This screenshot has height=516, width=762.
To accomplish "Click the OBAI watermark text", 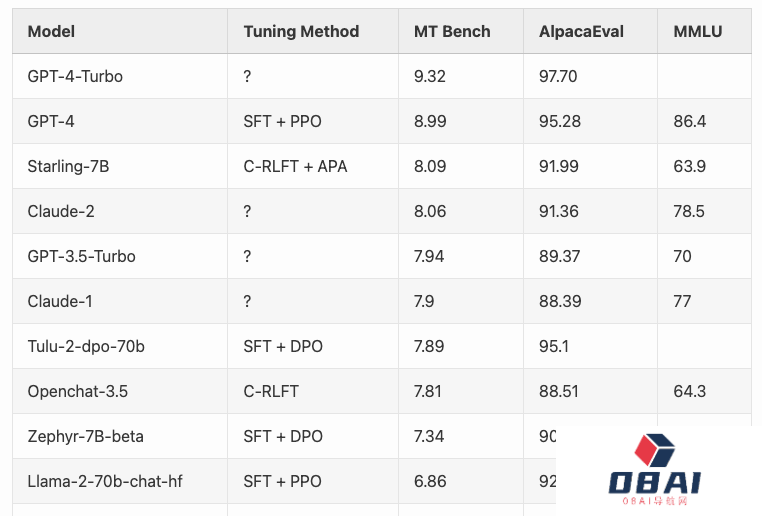I will (x=655, y=484).
